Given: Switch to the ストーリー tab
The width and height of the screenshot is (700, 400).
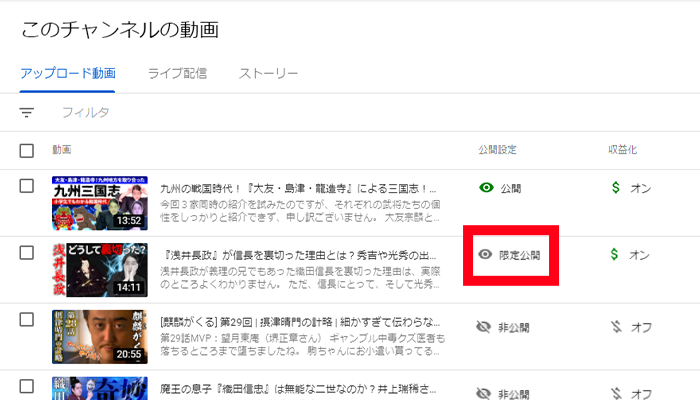Looking at the screenshot, I should click(x=268, y=73).
